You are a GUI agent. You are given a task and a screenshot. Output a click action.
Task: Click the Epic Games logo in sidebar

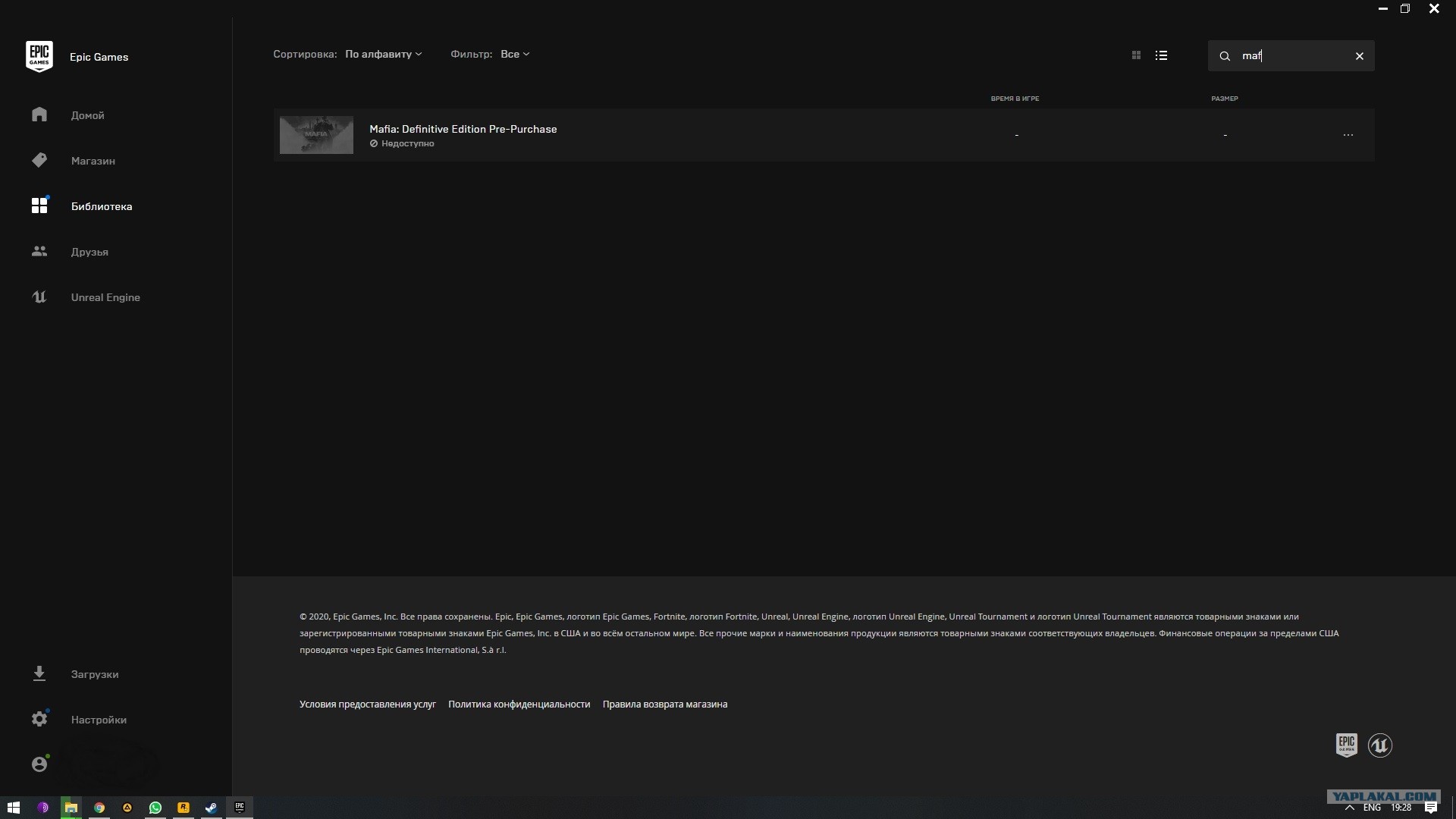pyautogui.click(x=39, y=56)
